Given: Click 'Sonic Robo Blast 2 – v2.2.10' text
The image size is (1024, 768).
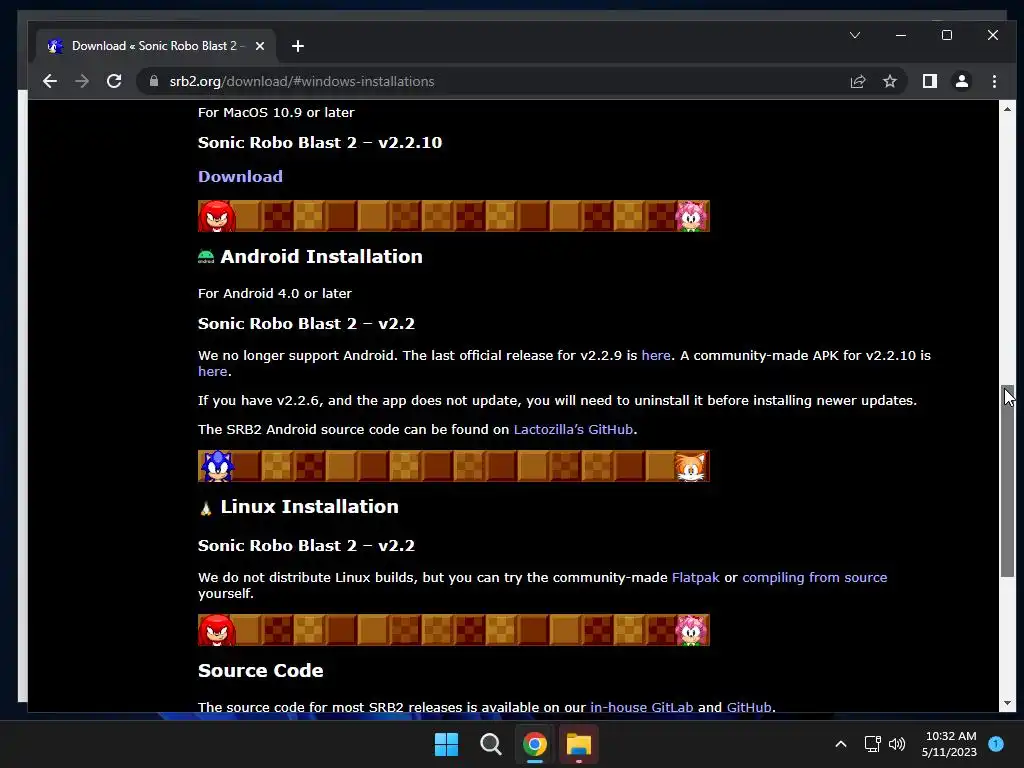Looking at the screenshot, I should [x=320, y=142].
